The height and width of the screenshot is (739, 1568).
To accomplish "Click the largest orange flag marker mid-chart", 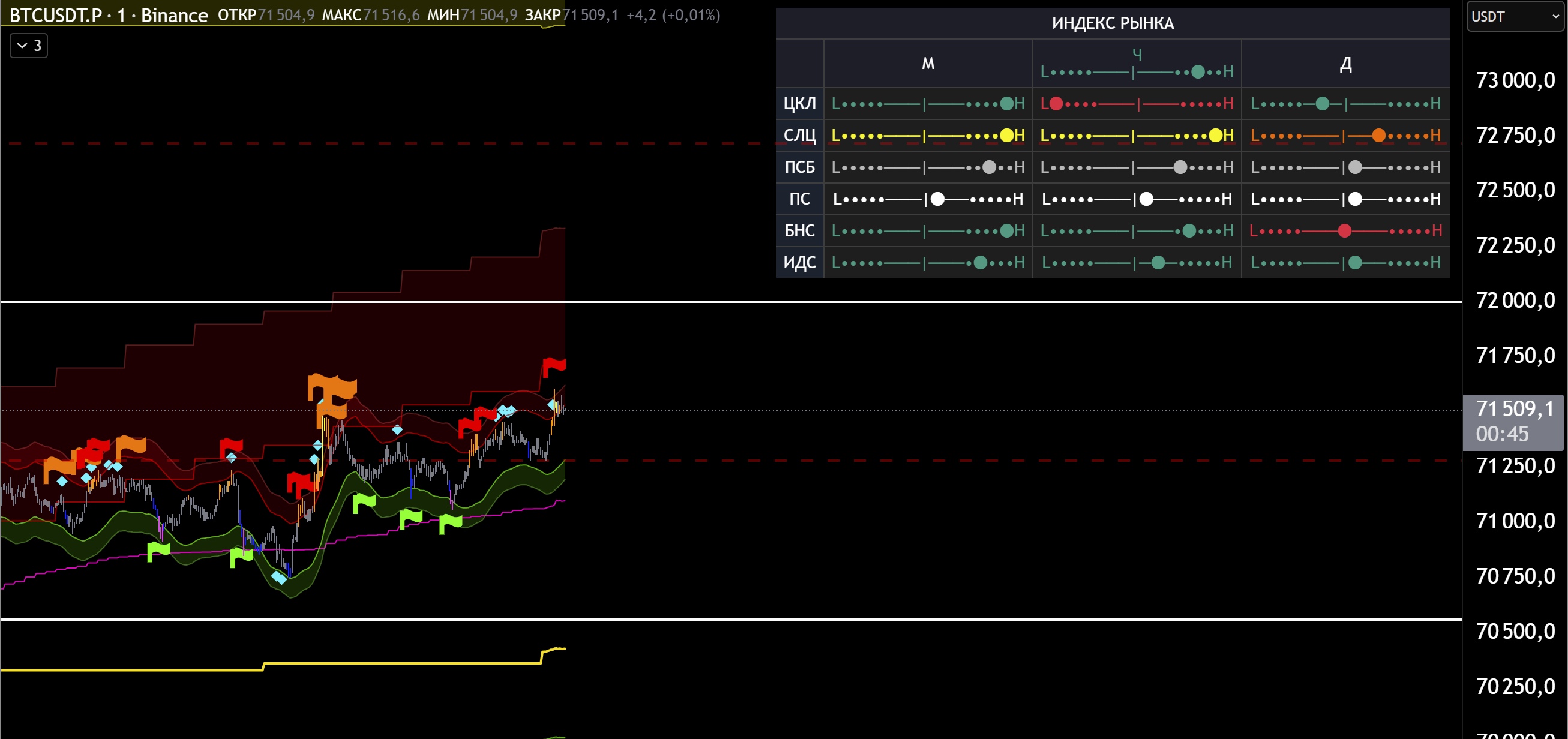I will pos(332,390).
